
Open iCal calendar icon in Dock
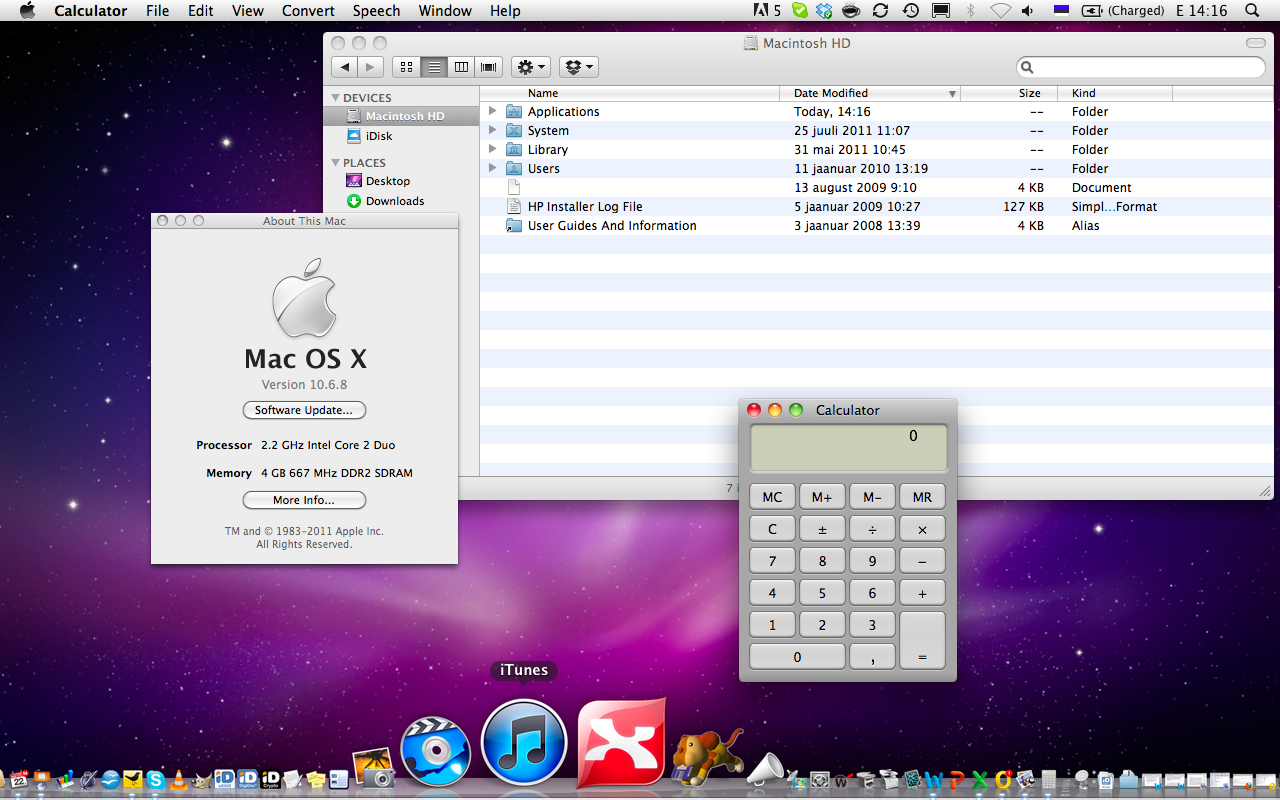pos(19,779)
